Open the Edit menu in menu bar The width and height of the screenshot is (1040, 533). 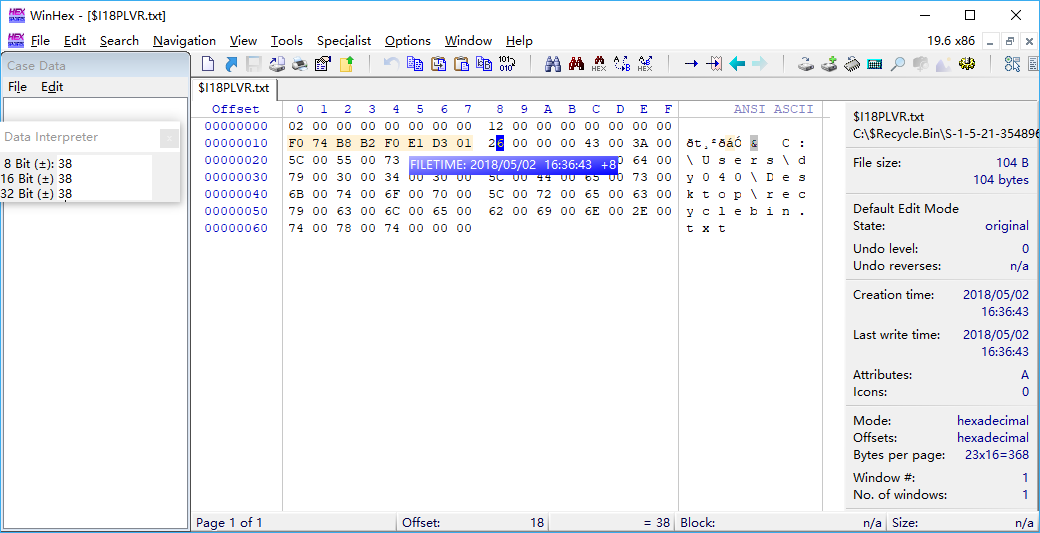75,40
